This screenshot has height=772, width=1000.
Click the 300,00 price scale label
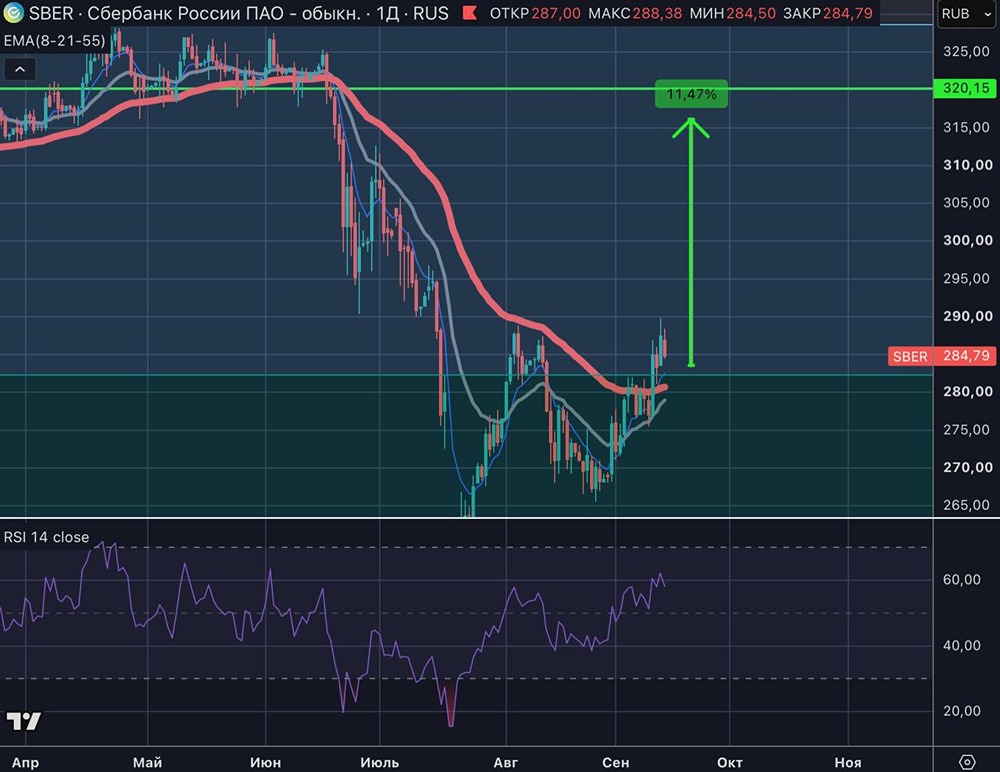pos(967,241)
